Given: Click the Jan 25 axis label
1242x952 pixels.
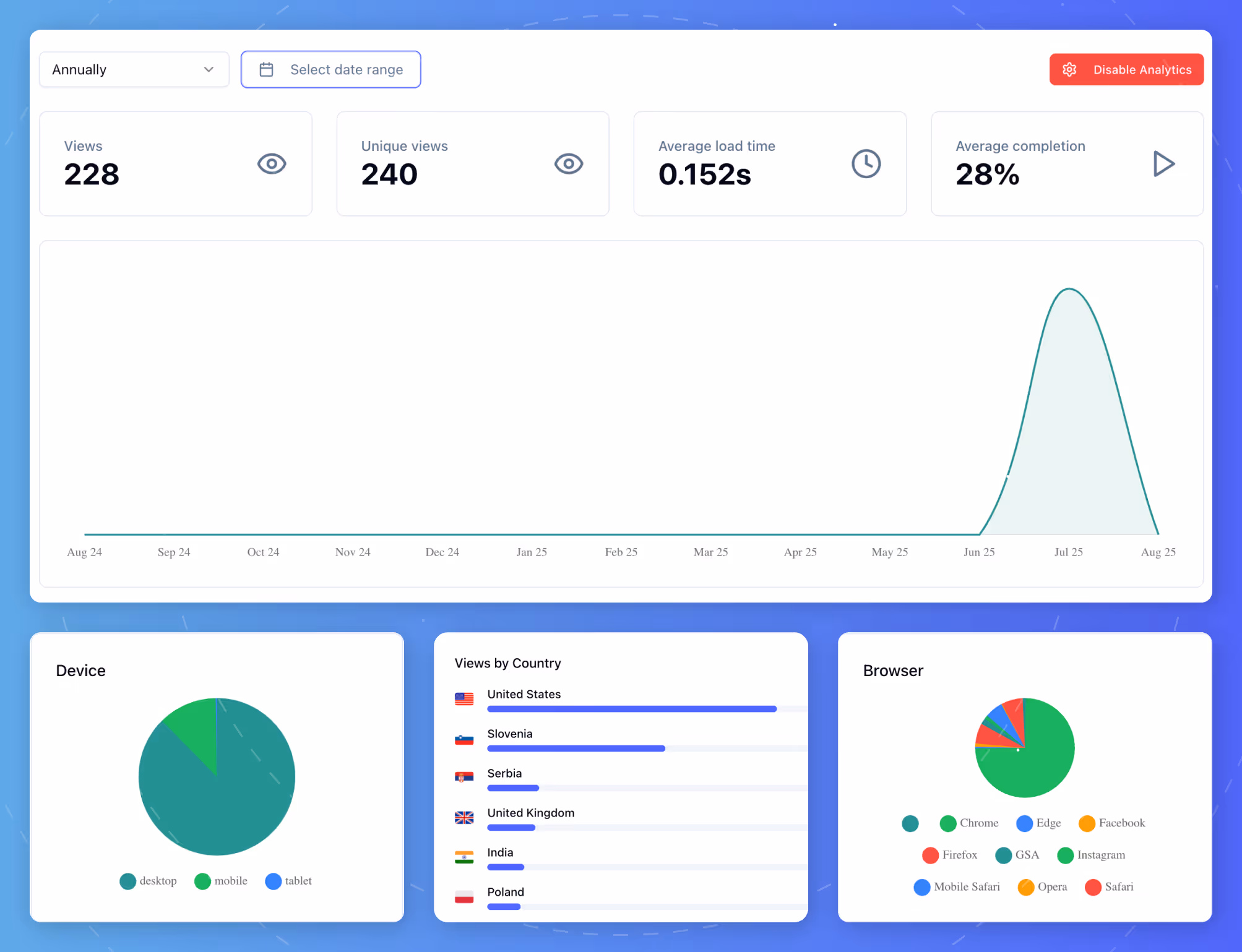Looking at the screenshot, I should [x=532, y=552].
